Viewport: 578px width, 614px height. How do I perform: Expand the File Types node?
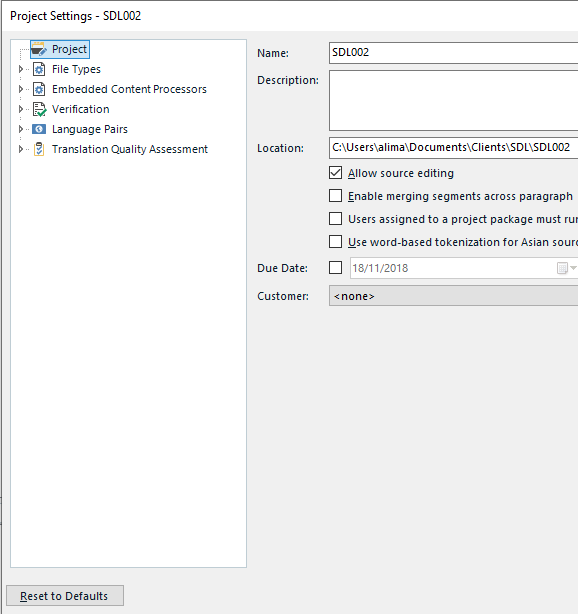point(21,69)
